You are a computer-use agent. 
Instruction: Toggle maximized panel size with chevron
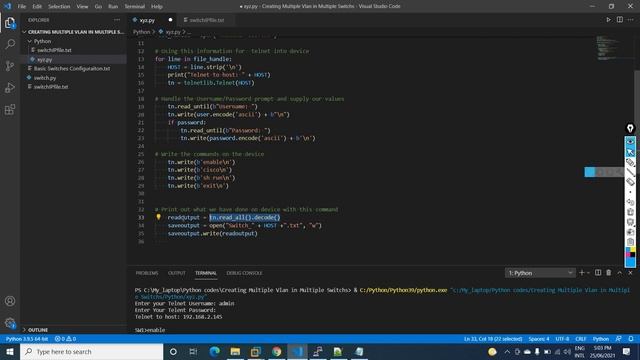tap(620, 273)
